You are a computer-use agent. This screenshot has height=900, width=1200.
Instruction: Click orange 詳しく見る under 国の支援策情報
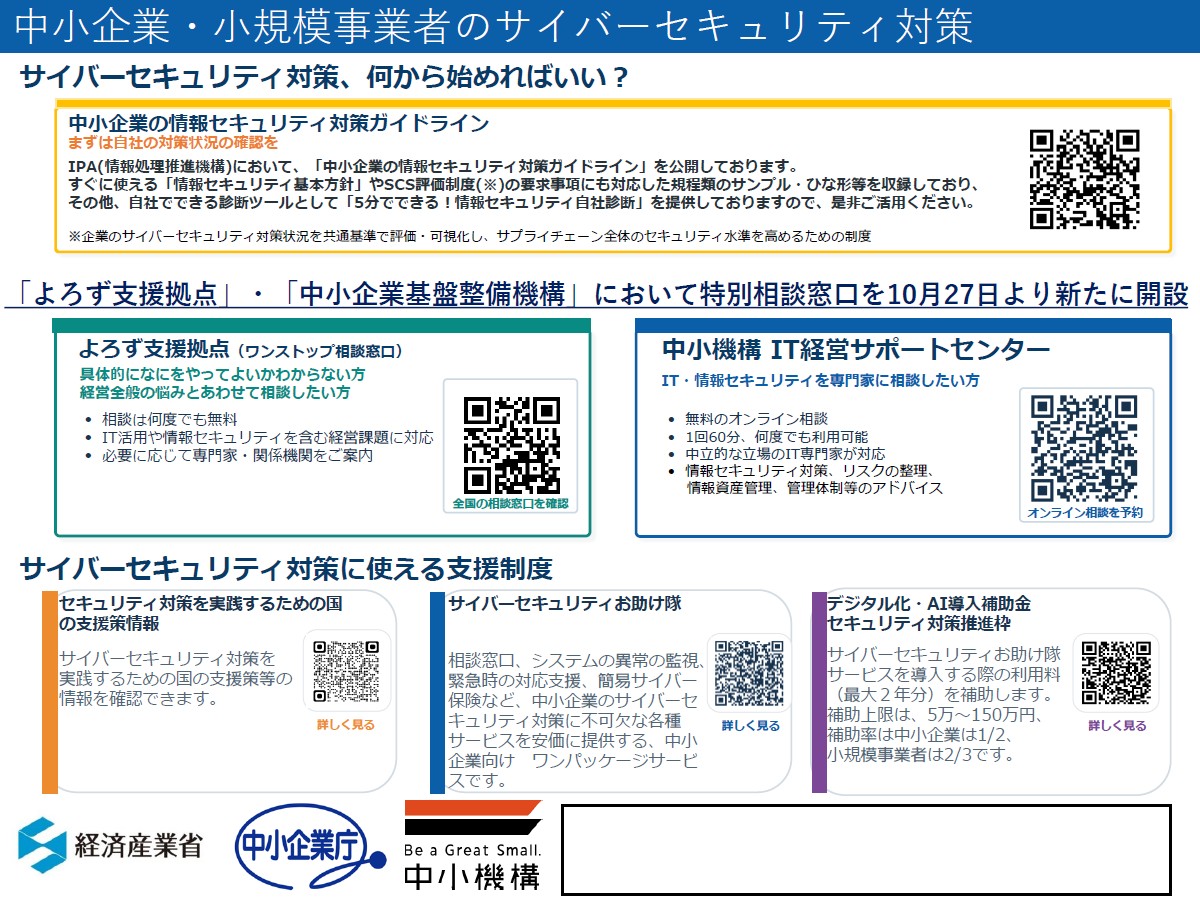(346, 724)
